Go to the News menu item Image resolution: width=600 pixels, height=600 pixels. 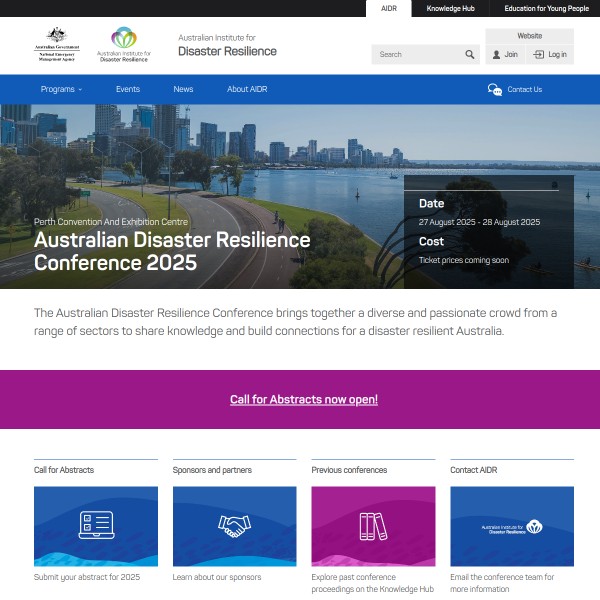coord(183,89)
